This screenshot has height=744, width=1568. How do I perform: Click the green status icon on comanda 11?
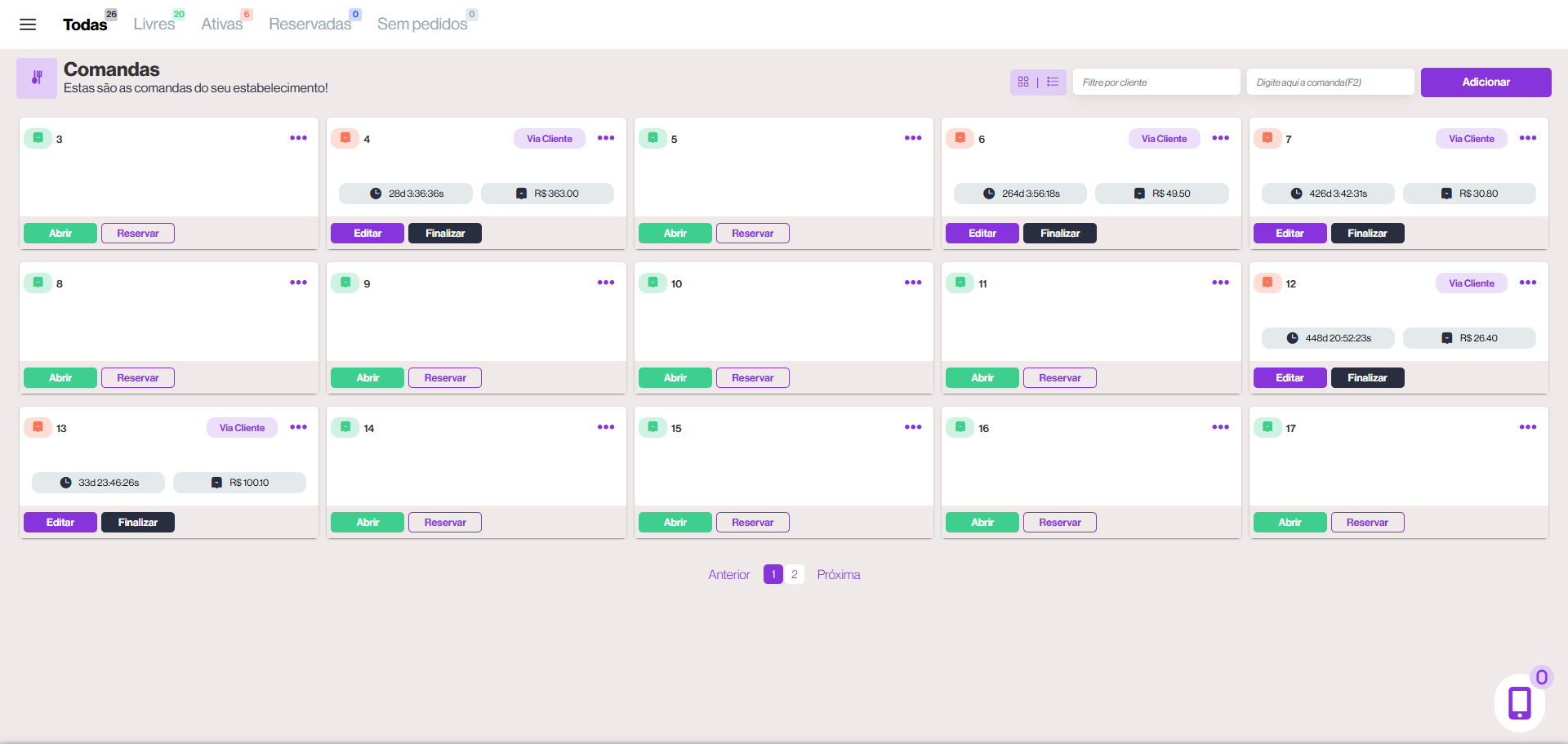960,283
